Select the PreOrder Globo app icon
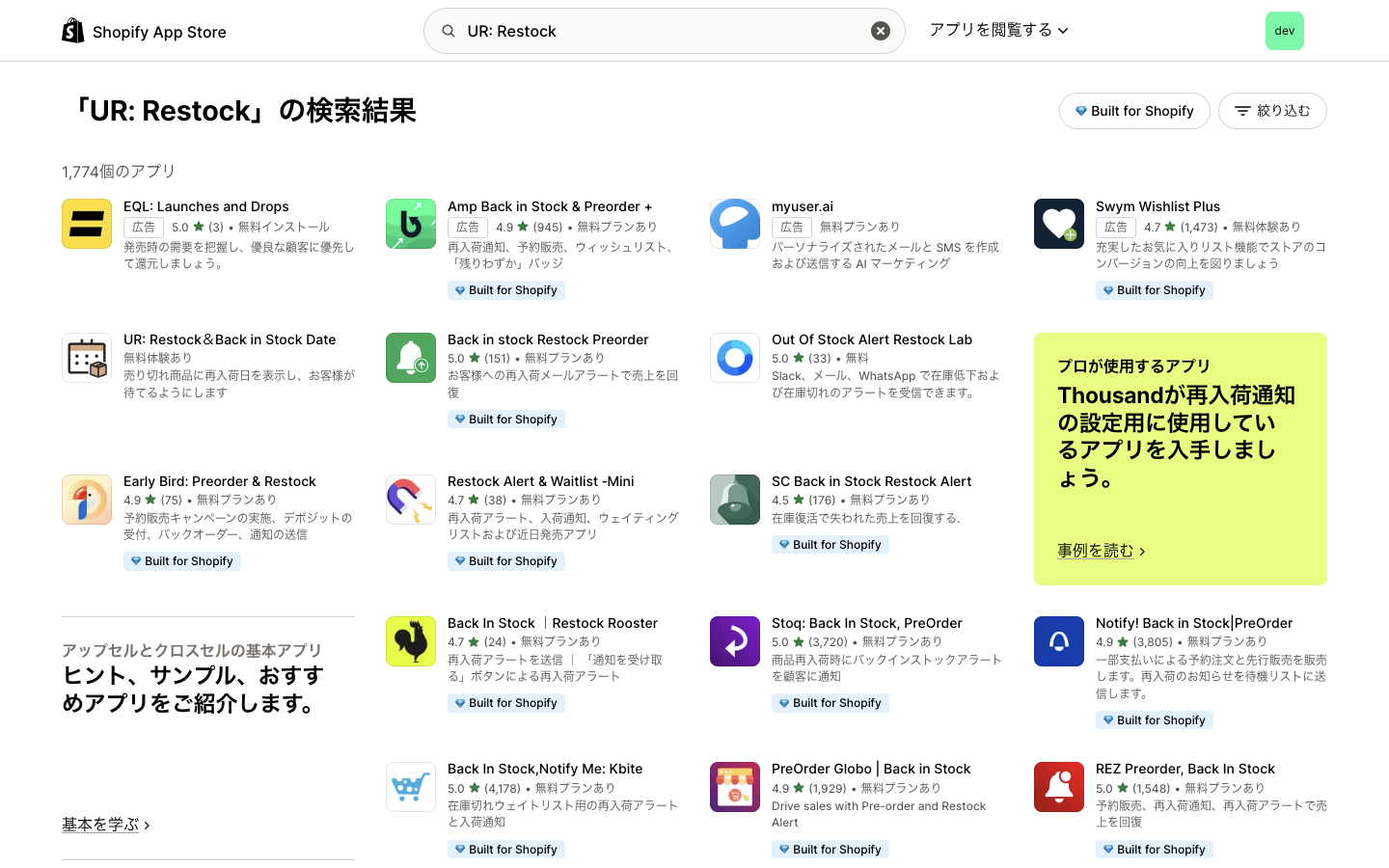 point(735,787)
